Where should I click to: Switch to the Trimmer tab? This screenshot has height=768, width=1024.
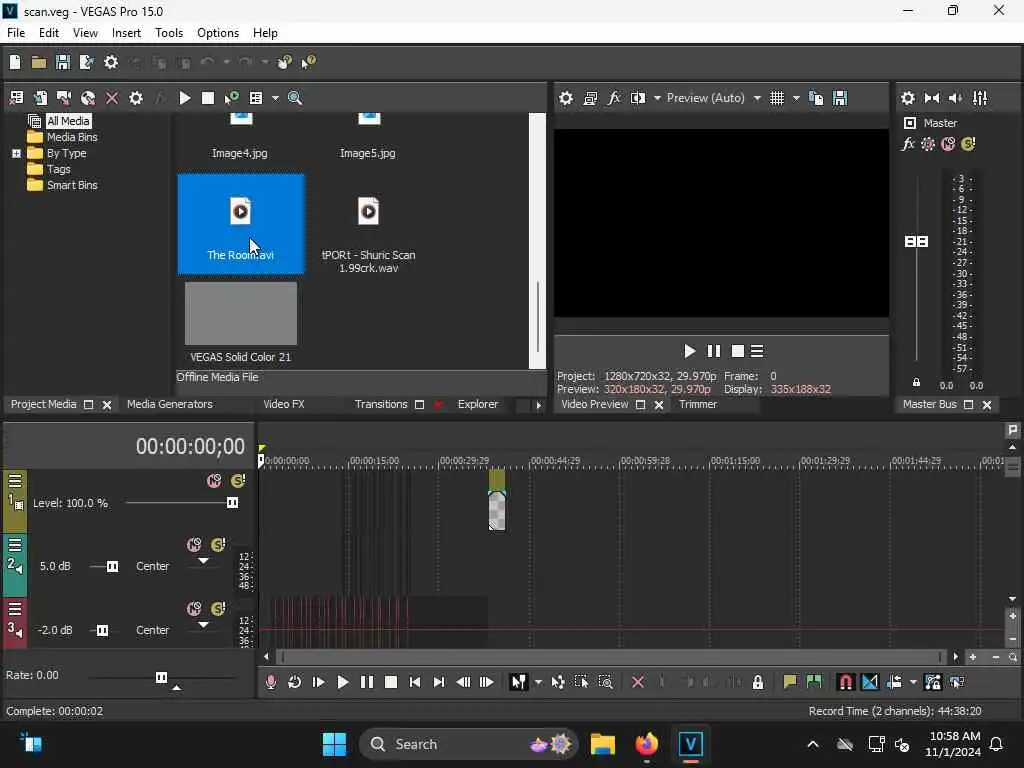tap(697, 404)
